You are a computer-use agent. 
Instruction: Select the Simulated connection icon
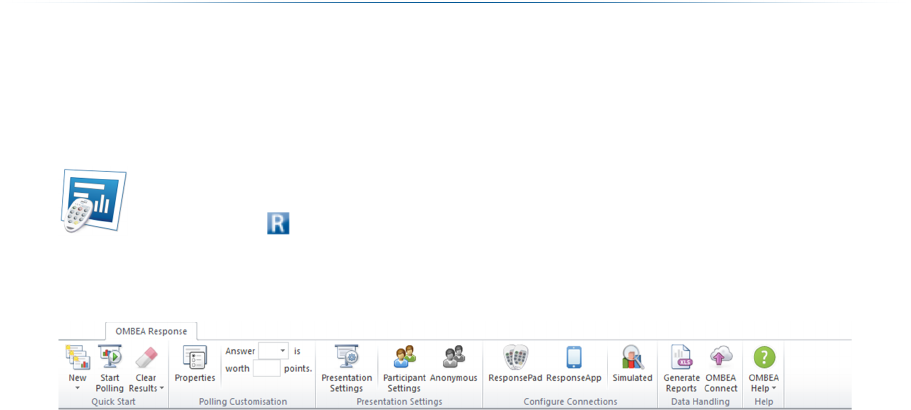pos(633,357)
